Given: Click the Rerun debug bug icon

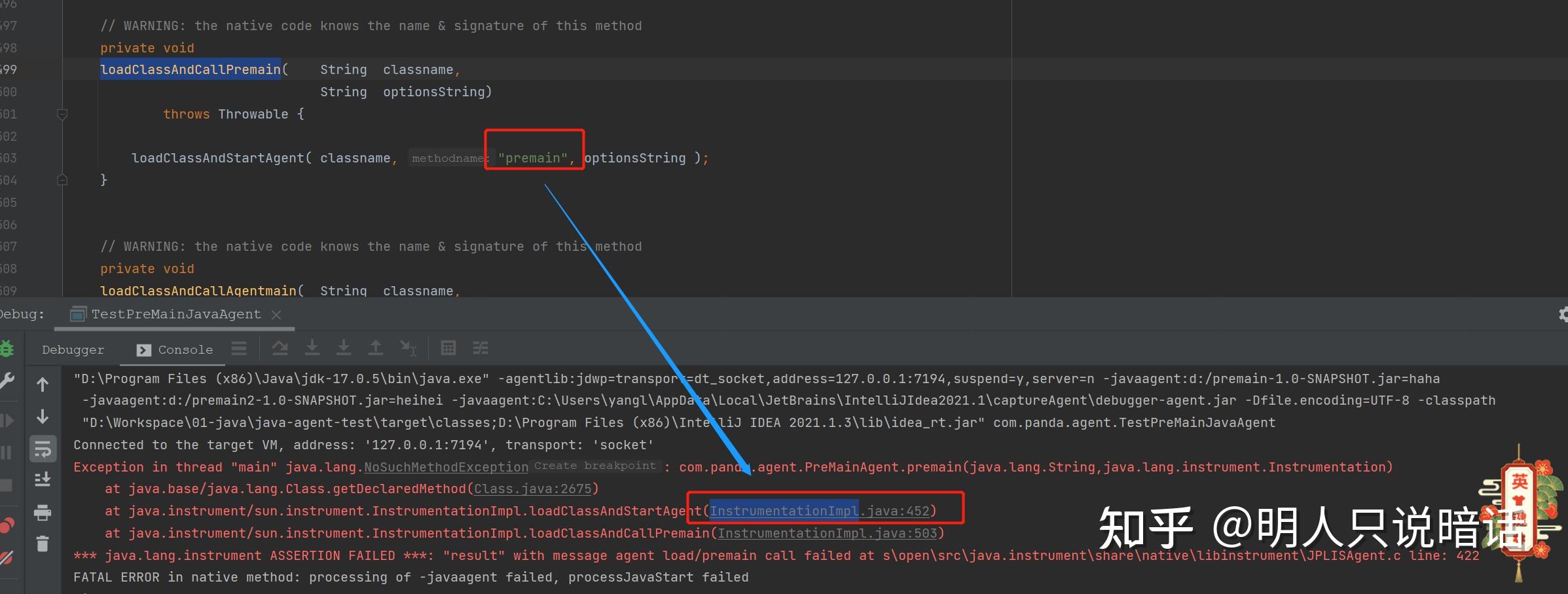Looking at the screenshot, I should (x=6, y=348).
